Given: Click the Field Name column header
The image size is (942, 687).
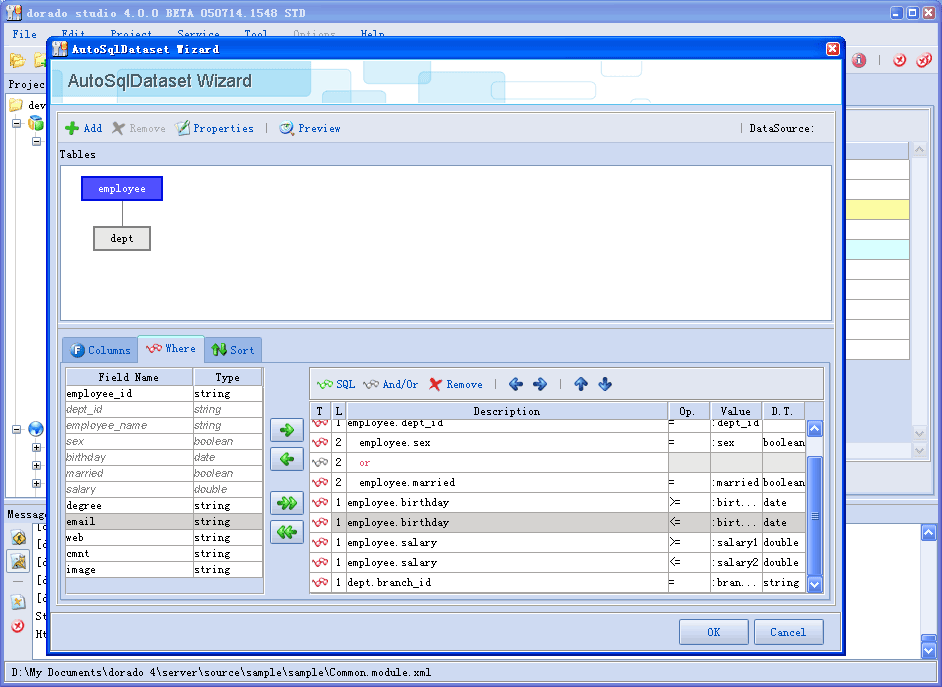Looking at the screenshot, I should point(129,377).
